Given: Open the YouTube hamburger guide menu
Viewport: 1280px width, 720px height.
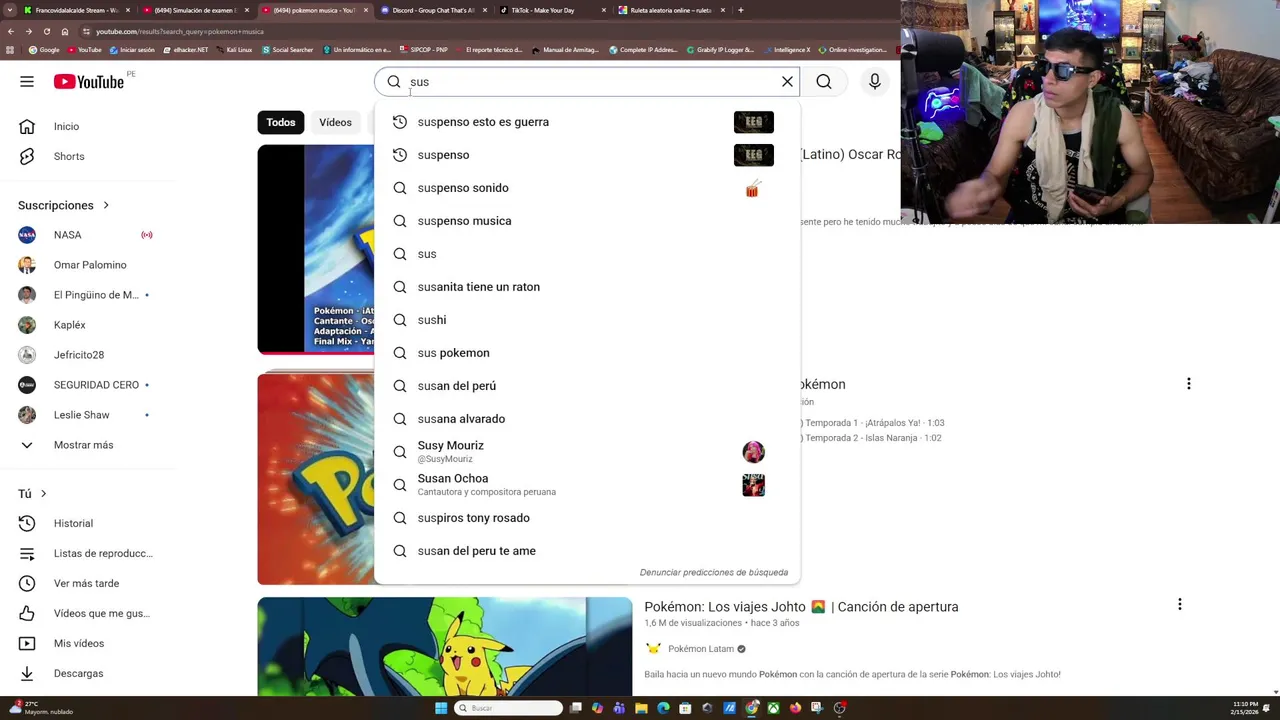Looking at the screenshot, I should [27, 82].
